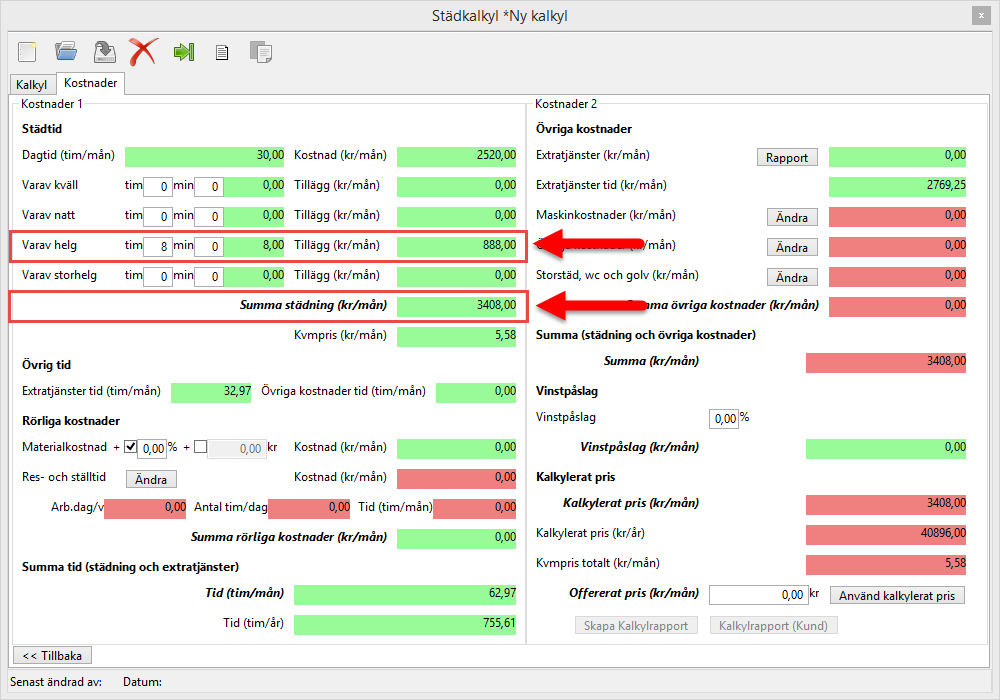Open a saved calculation via folder icon
The height and width of the screenshot is (700, 1000).
[66, 51]
